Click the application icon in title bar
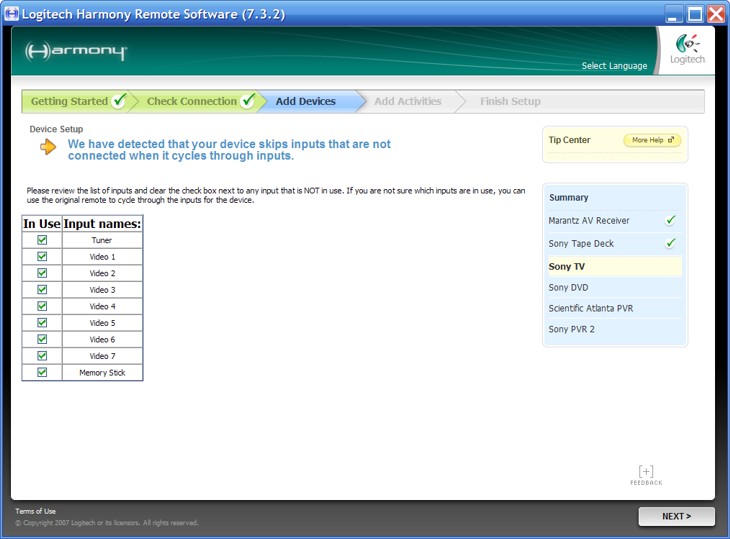730x539 pixels. 11,13
